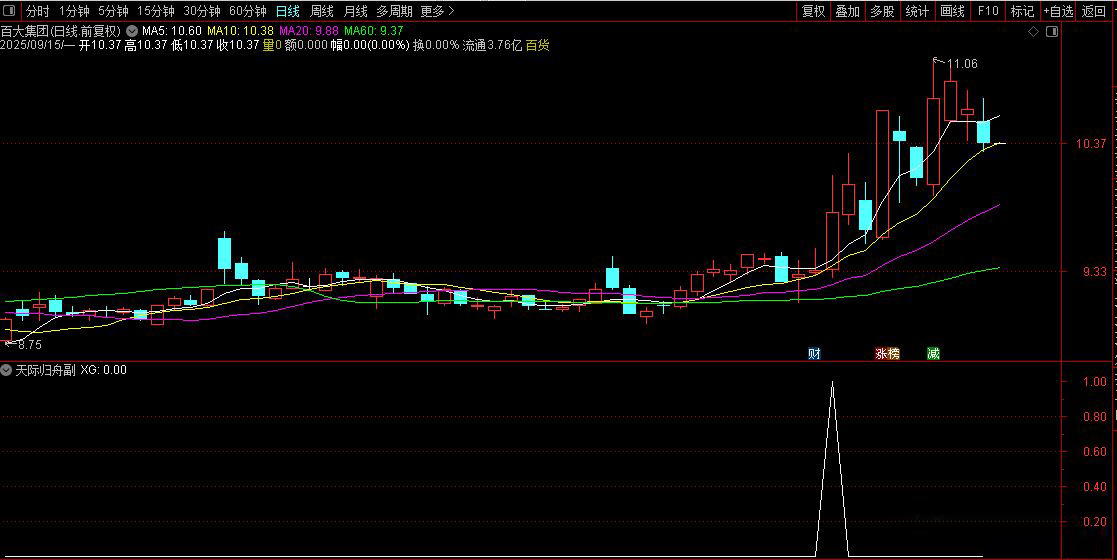This screenshot has height=560, width=1117.
Task: Switch to the 分时 tab
Action: click(x=37, y=11)
